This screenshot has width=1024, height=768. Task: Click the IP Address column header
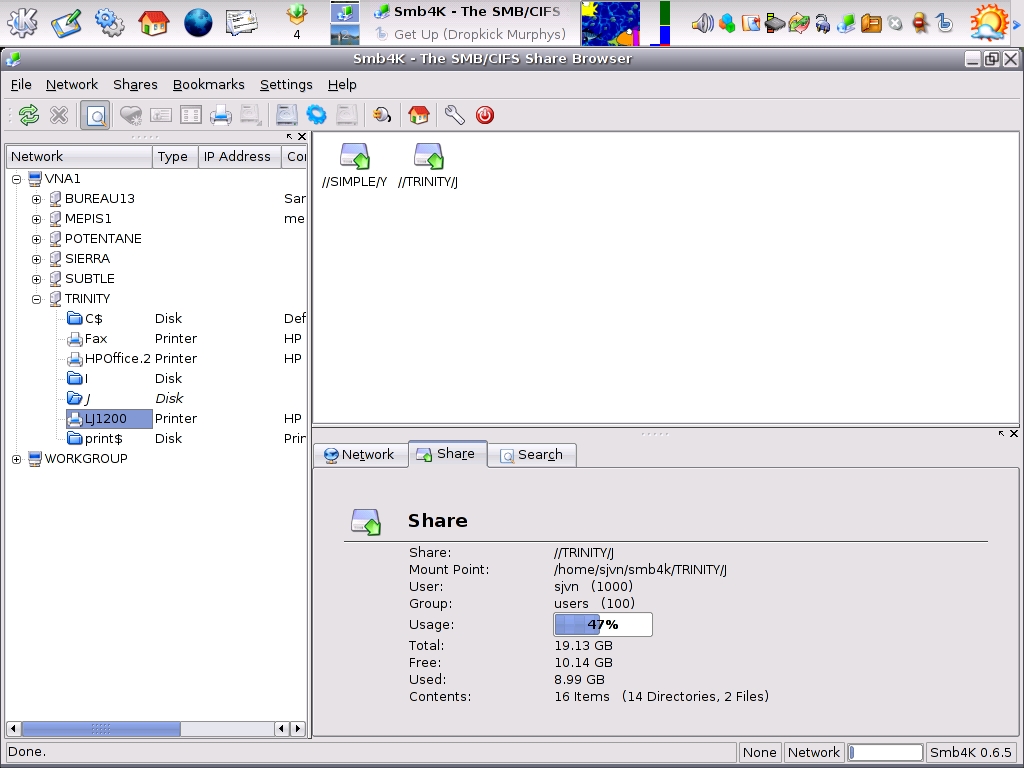point(237,157)
